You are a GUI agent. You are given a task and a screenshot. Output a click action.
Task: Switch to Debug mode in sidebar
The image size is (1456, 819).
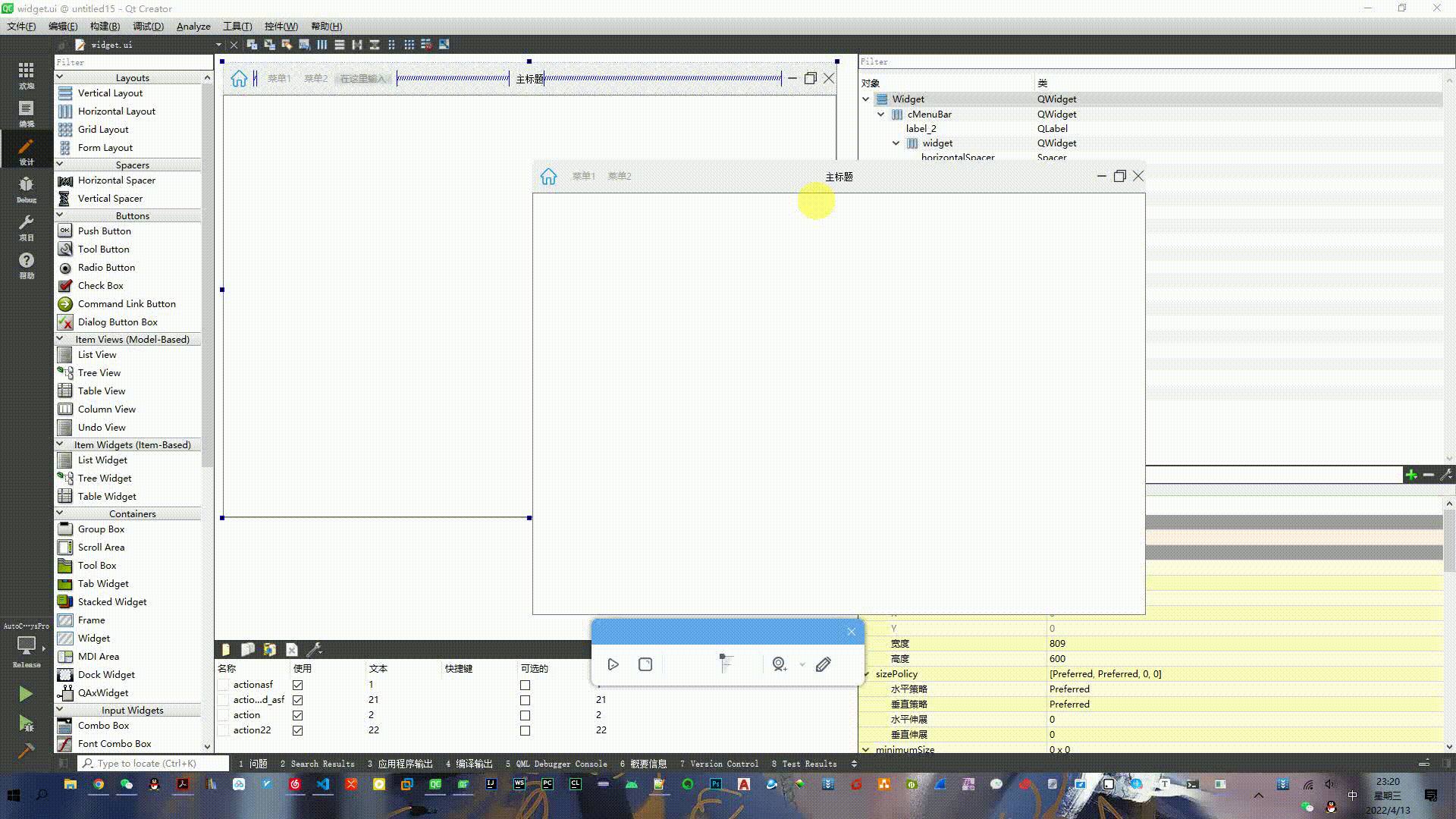coord(26,188)
